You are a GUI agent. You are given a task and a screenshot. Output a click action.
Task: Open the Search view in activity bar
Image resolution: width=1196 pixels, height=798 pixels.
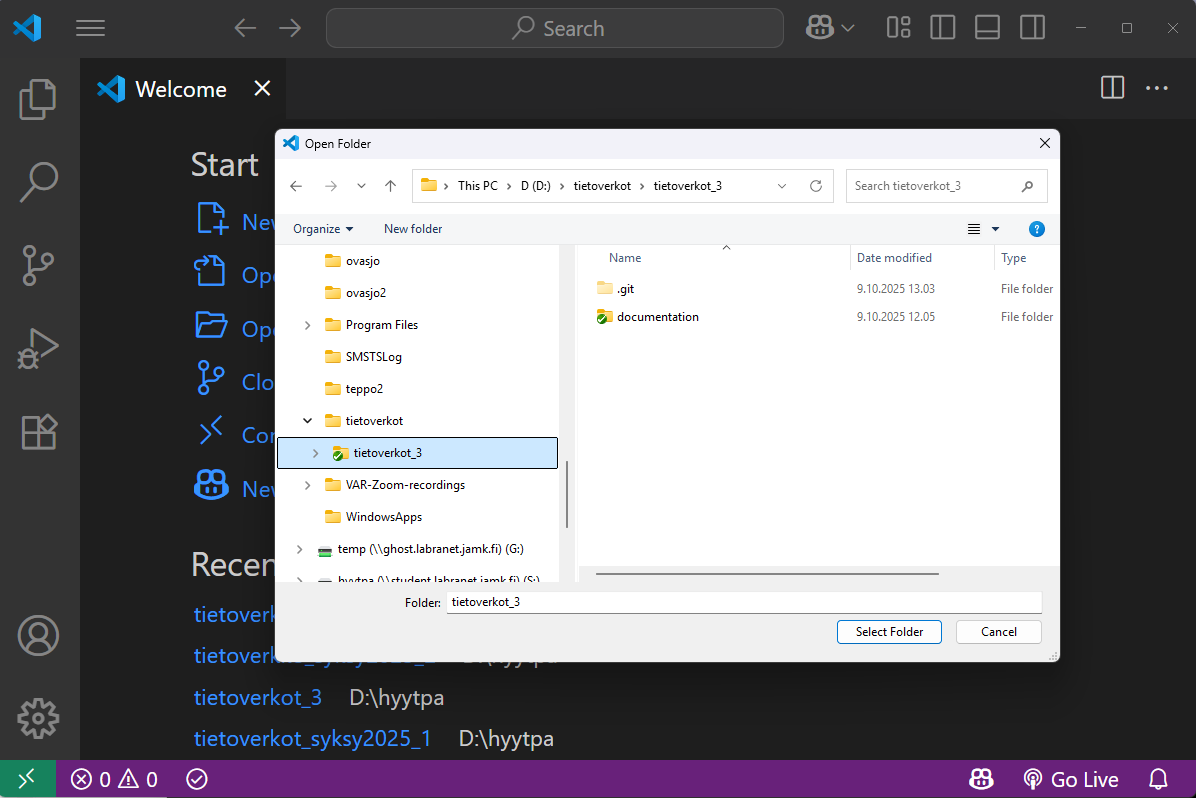38,182
